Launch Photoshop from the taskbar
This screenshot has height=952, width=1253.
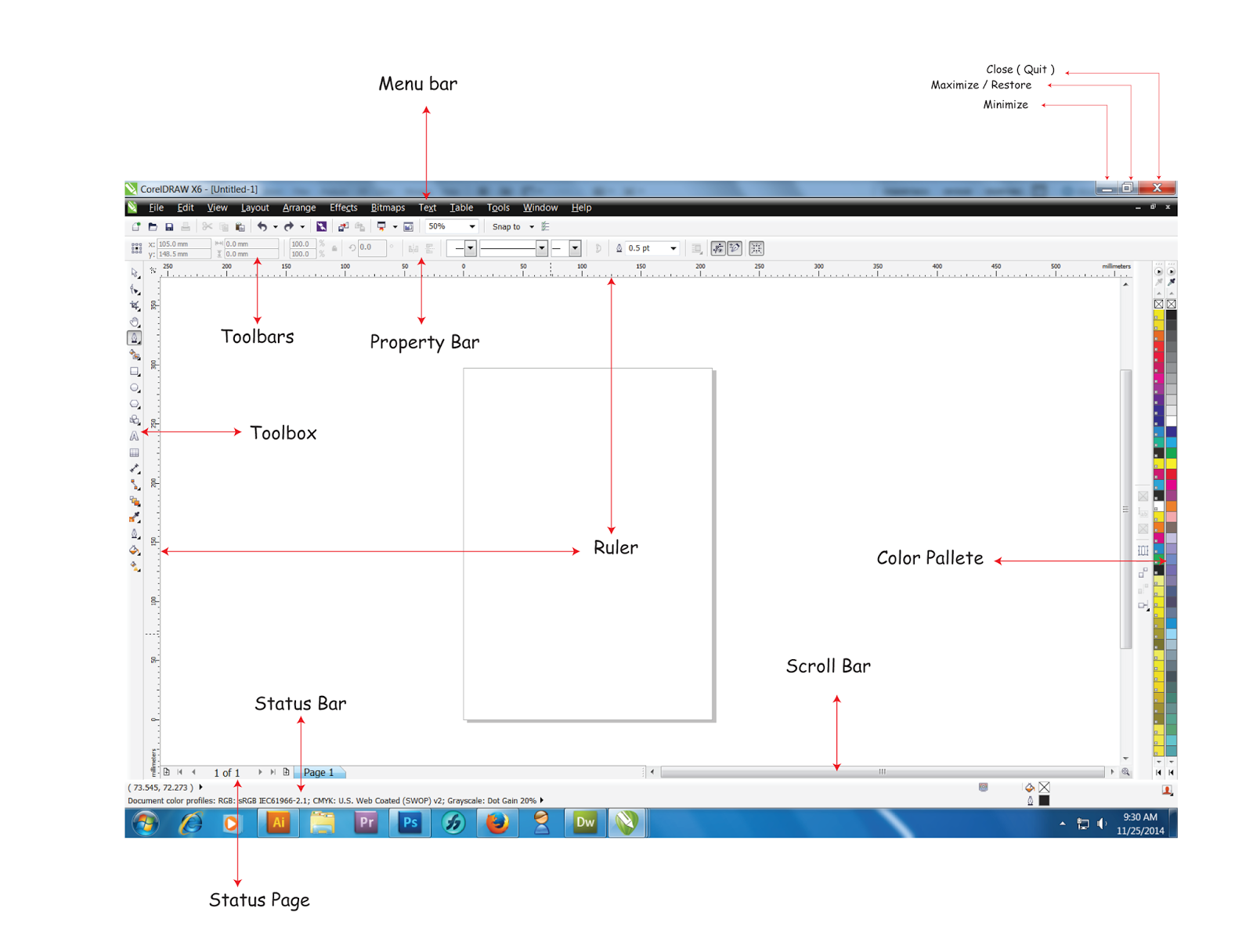pyautogui.click(x=410, y=823)
